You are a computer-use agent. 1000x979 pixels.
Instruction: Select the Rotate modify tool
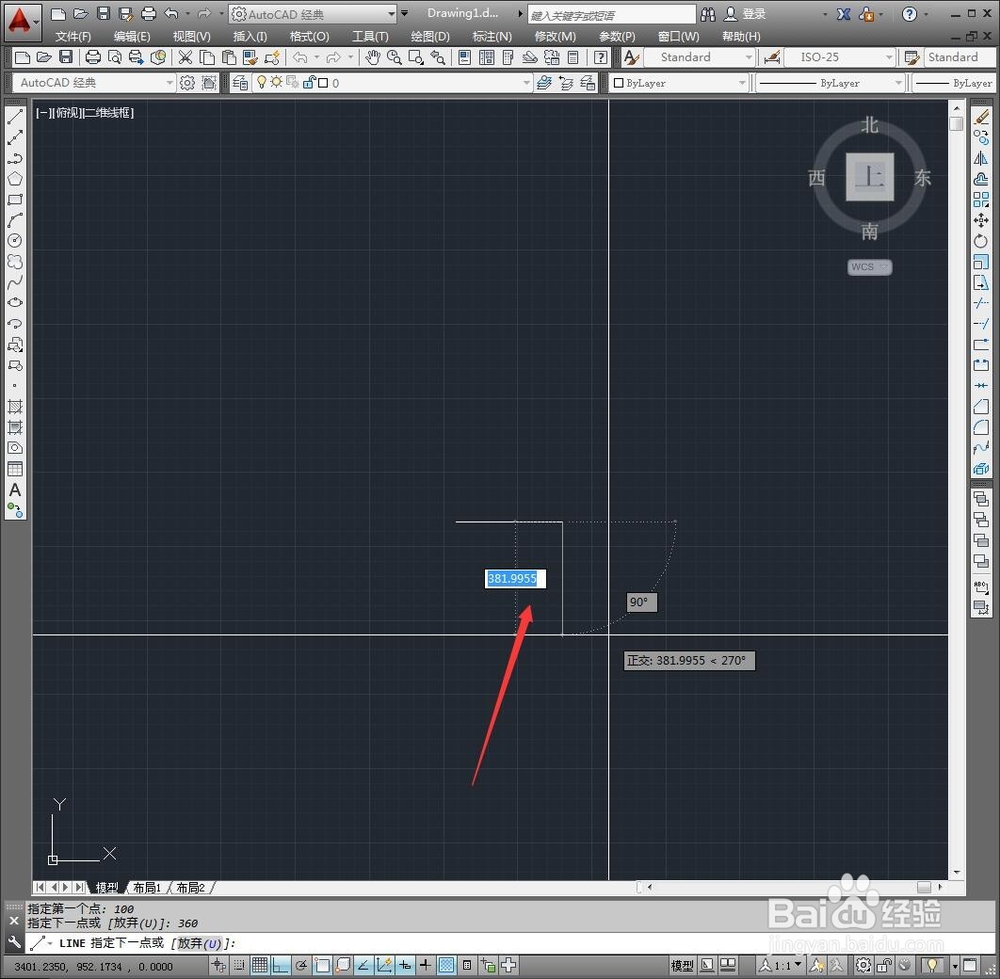pyautogui.click(x=981, y=241)
